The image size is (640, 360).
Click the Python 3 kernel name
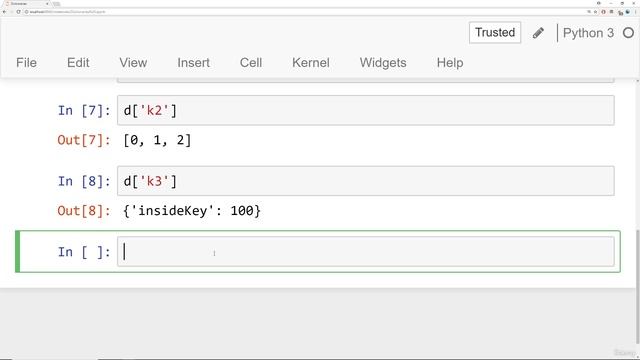588,33
